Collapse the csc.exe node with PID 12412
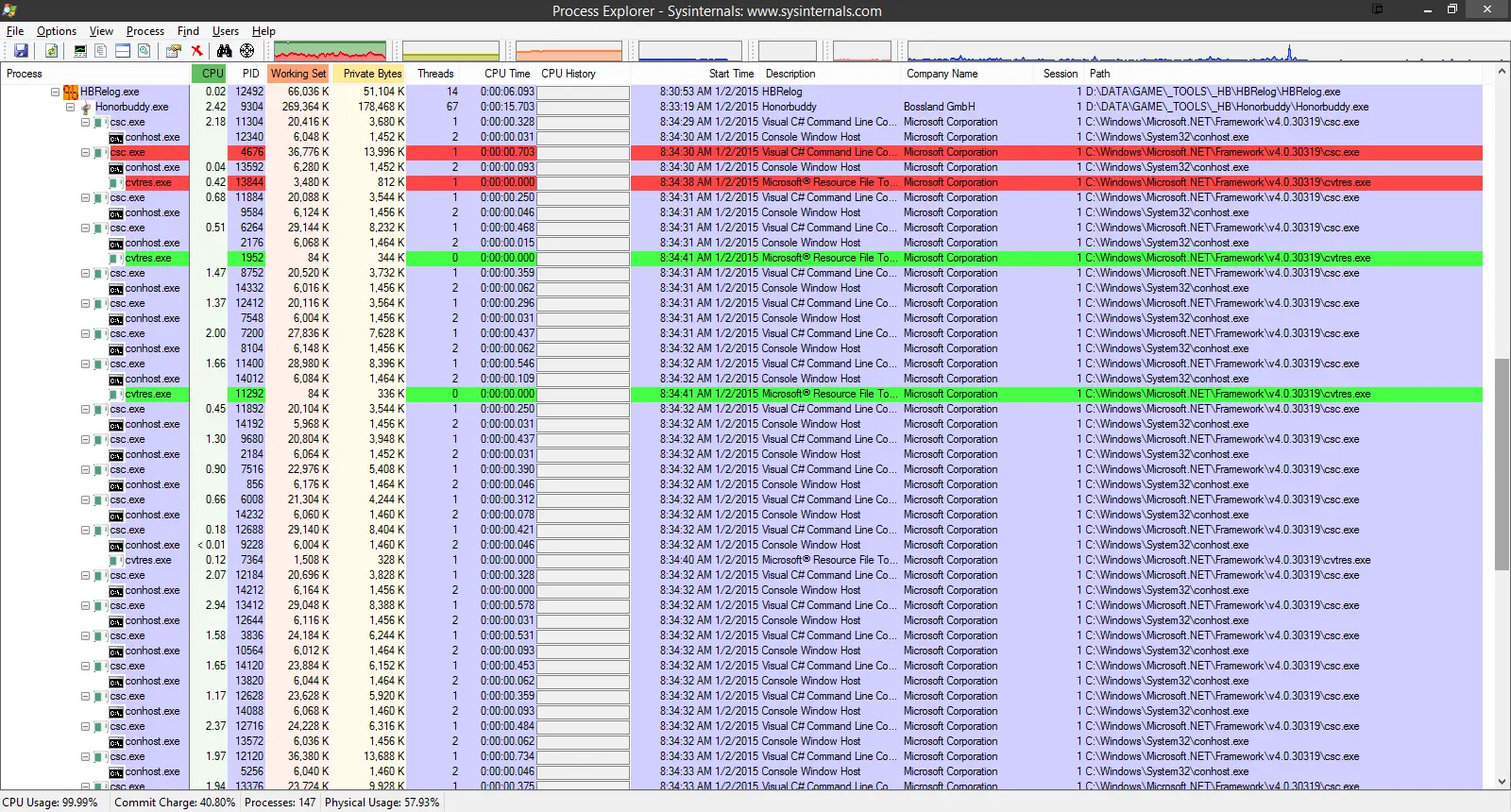The height and width of the screenshot is (812, 1511). click(x=85, y=303)
